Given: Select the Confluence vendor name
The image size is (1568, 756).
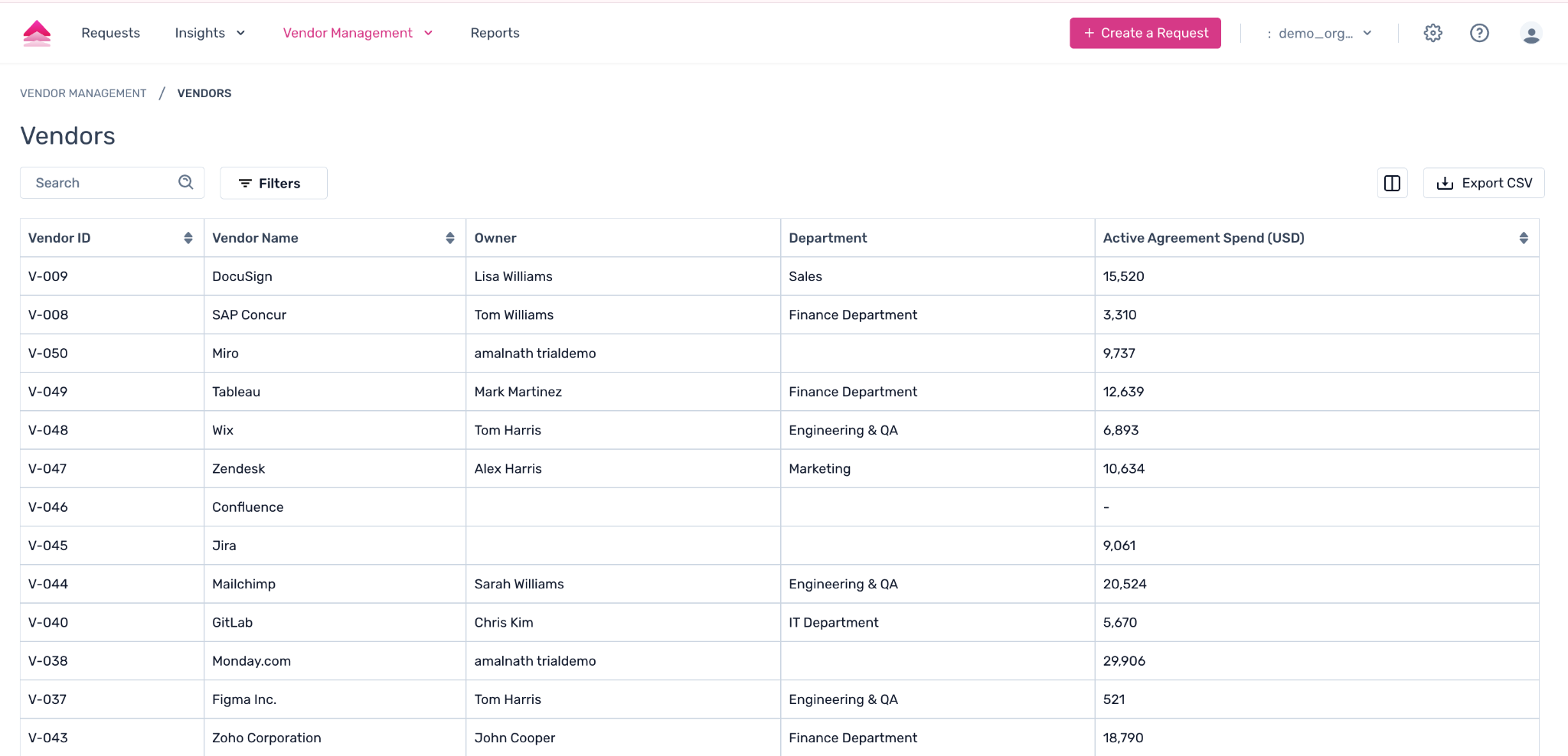Looking at the screenshot, I should (x=247, y=507).
